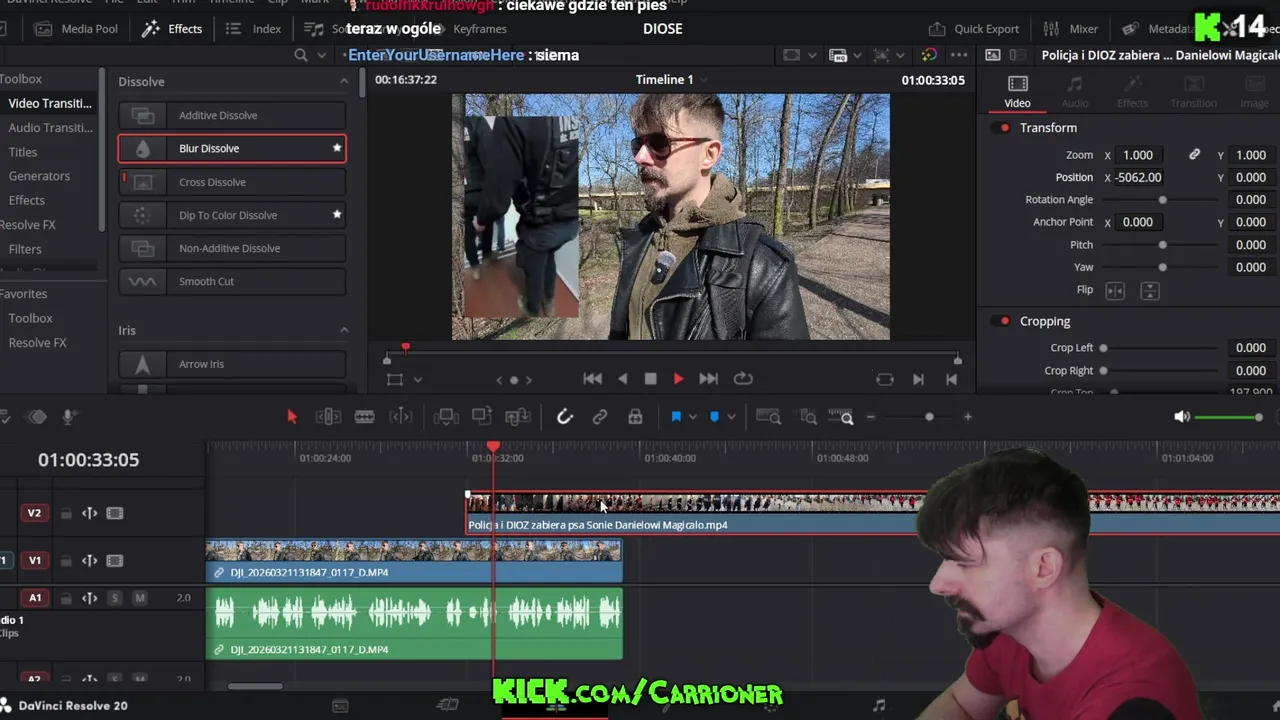Screen dimensions: 1280x720
Task: Go to first frame in viewer
Action: point(593,379)
